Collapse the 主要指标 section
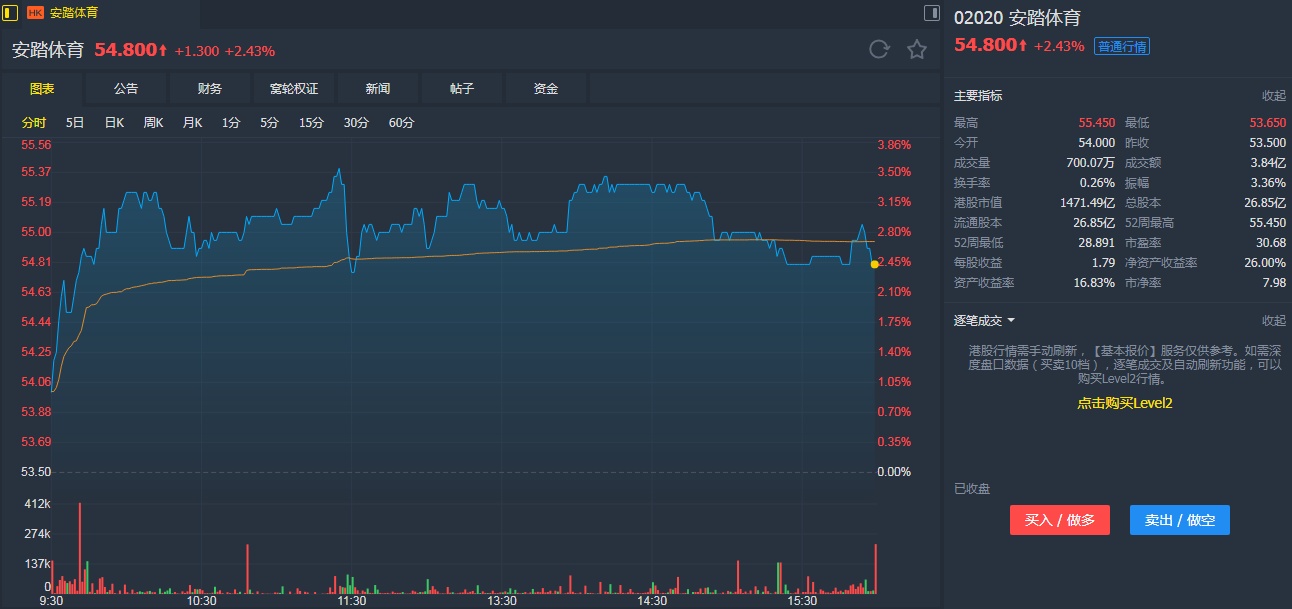The image size is (1292, 609). [x=1273, y=96]
